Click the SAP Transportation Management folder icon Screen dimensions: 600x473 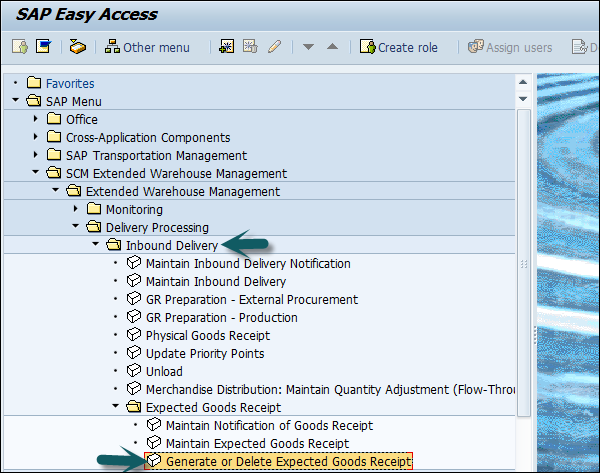(54, 156)
